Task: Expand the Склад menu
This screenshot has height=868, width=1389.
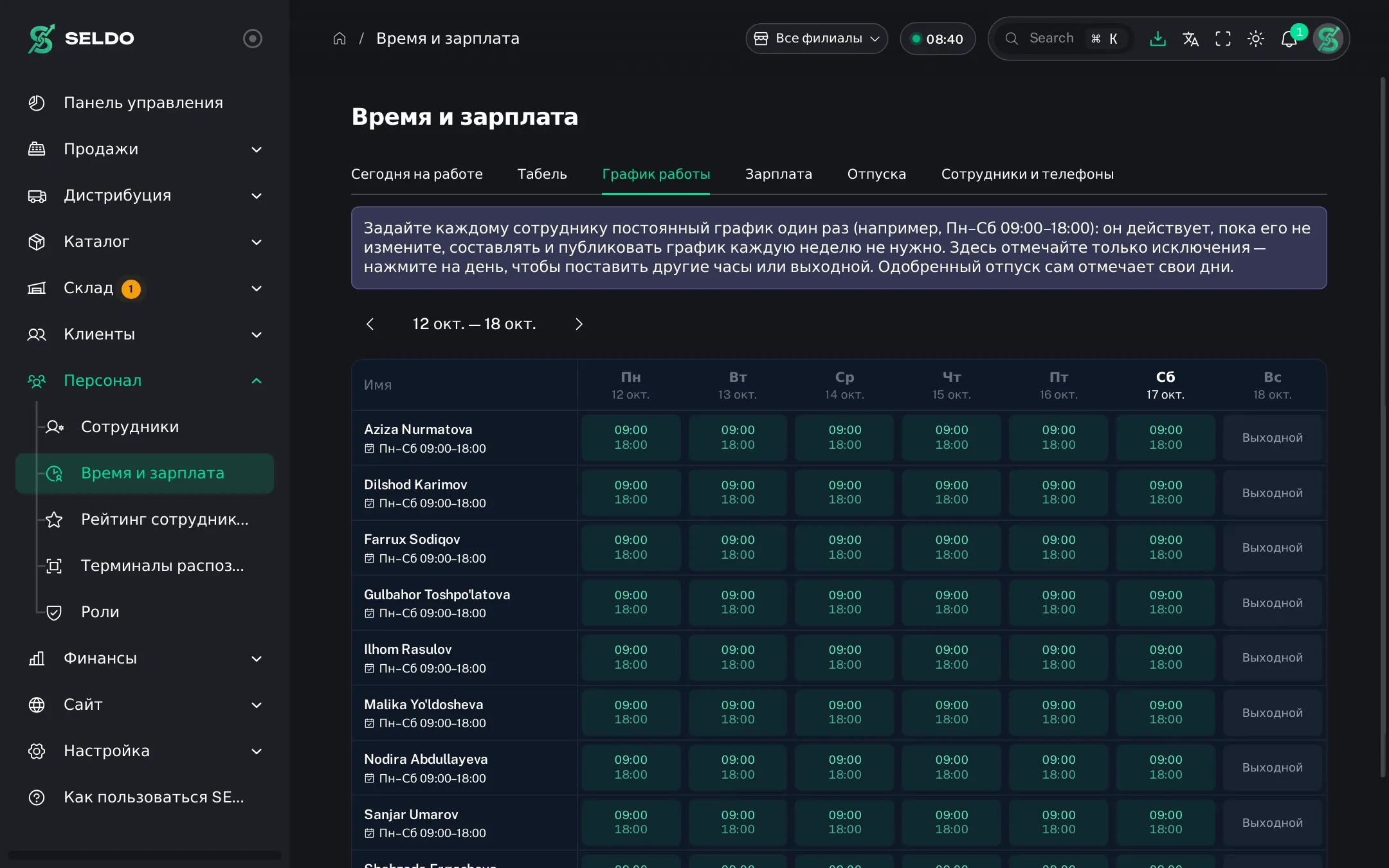Action: pos(145,288)
